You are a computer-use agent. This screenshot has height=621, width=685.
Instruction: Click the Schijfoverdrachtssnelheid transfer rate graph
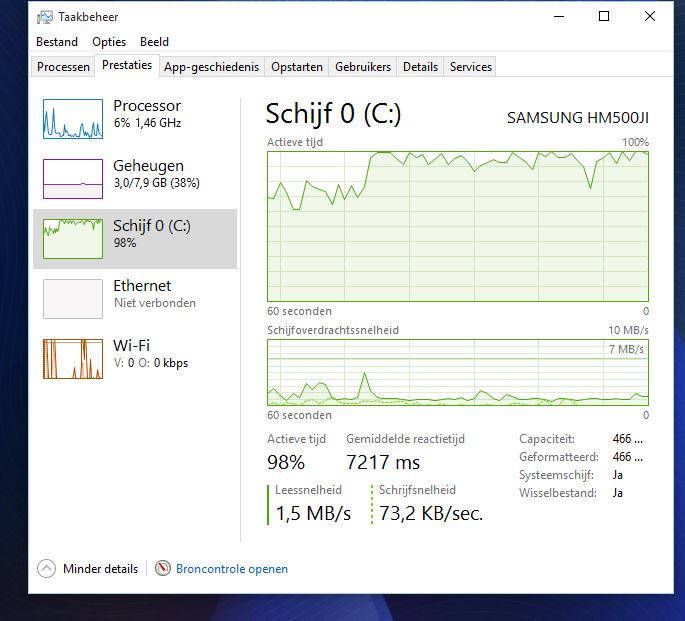[458, 373]
